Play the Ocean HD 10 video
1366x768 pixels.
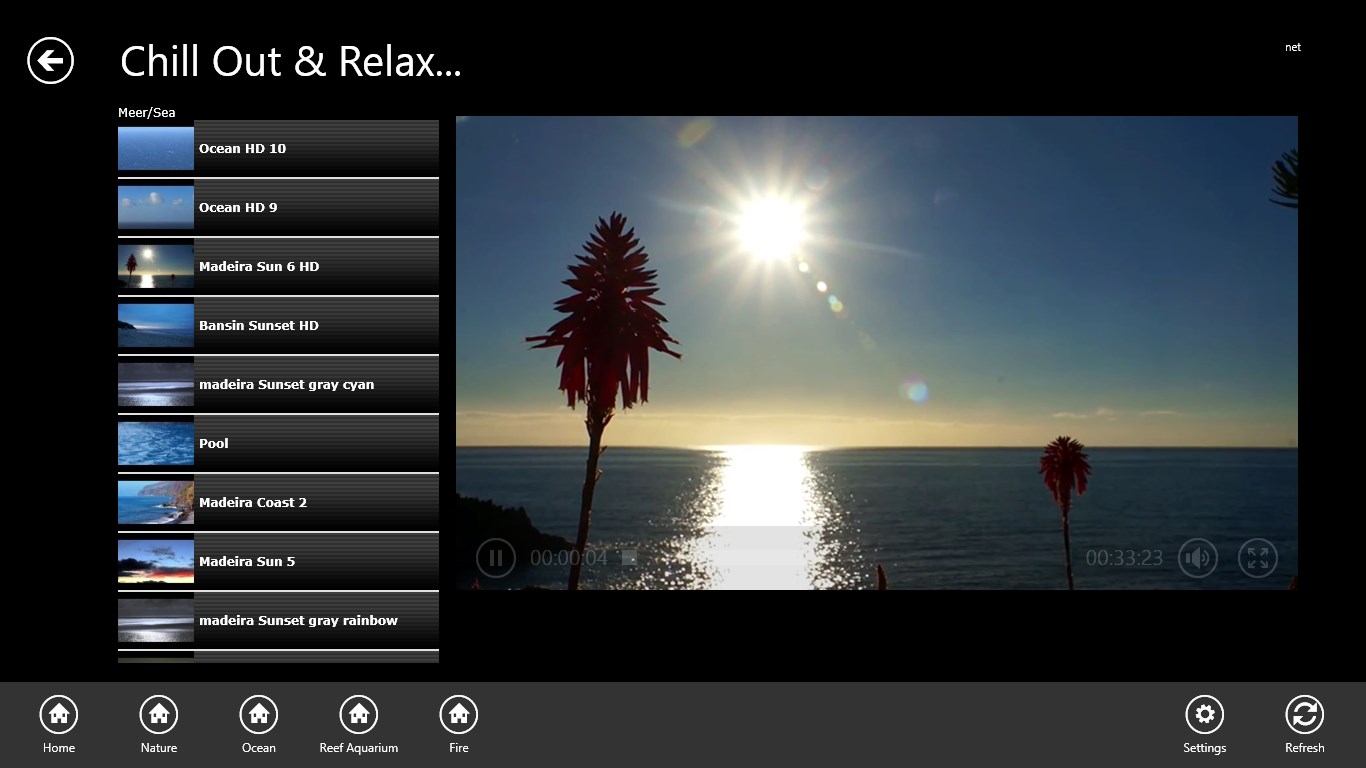pos(278,149)
